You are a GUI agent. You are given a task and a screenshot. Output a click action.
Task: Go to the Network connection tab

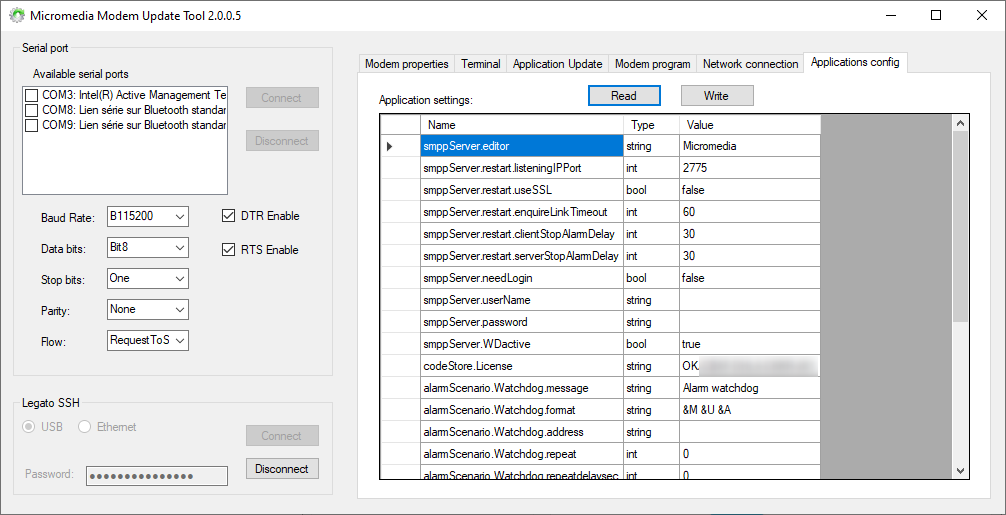point(750,64)
